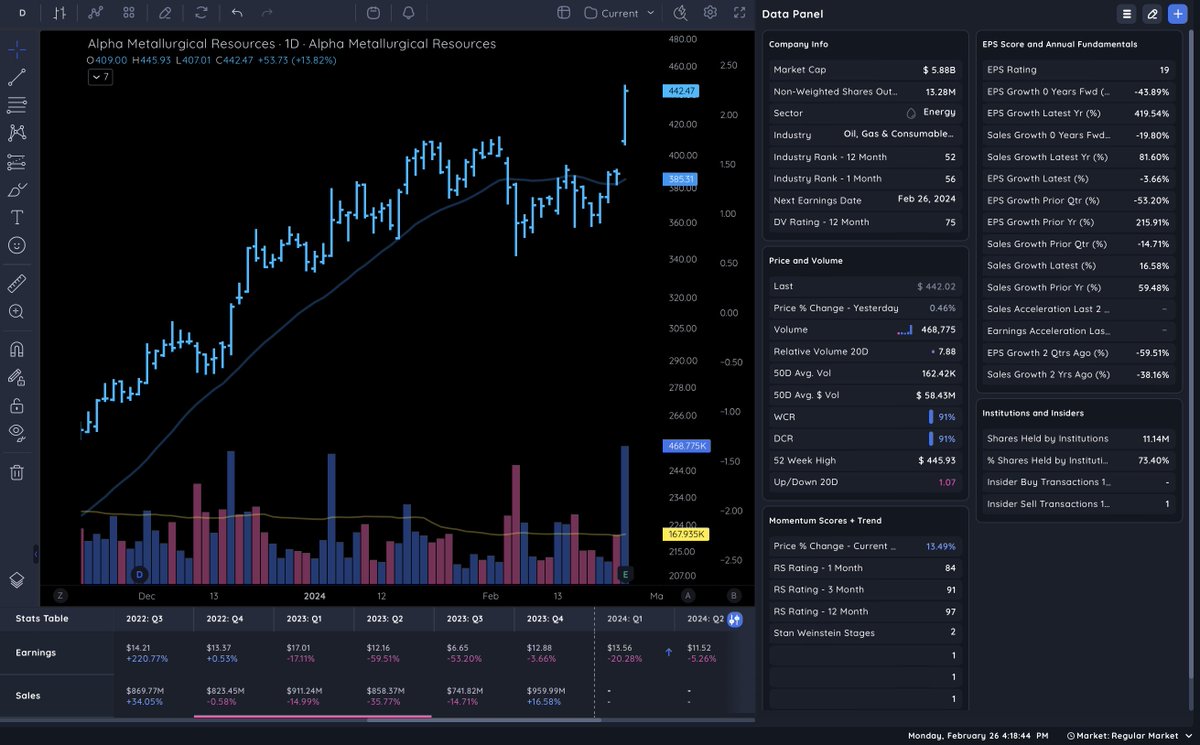Collapse the left toolbar using side handle

click(36, 553)
